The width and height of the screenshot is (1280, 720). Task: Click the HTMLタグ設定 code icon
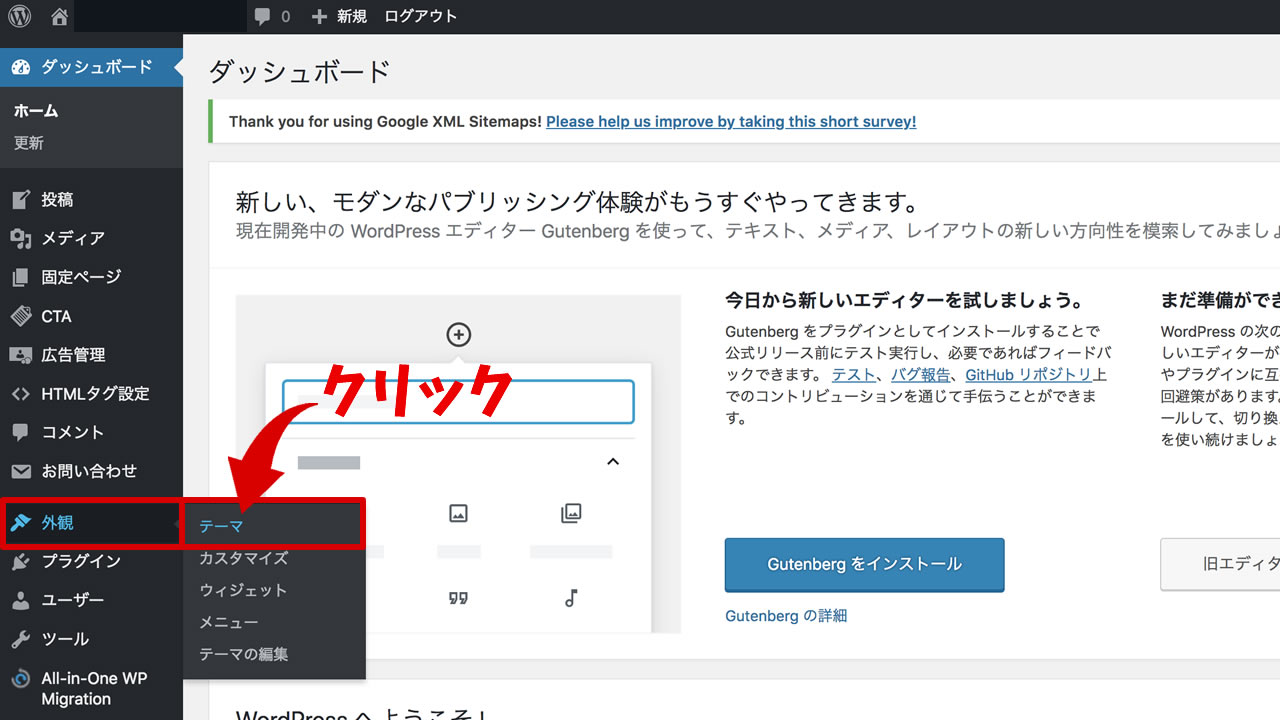tap(21, 394)
